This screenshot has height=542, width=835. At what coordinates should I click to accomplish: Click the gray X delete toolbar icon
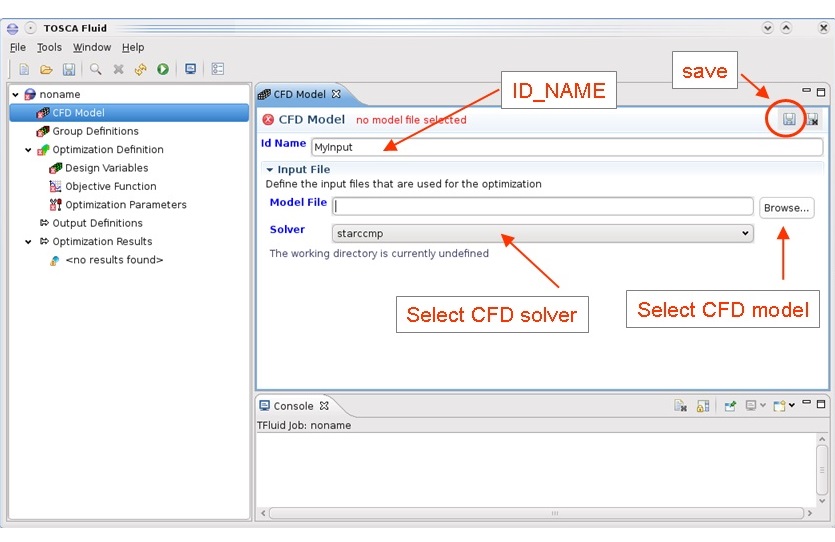pyautogui.click(x=118, y=69)
